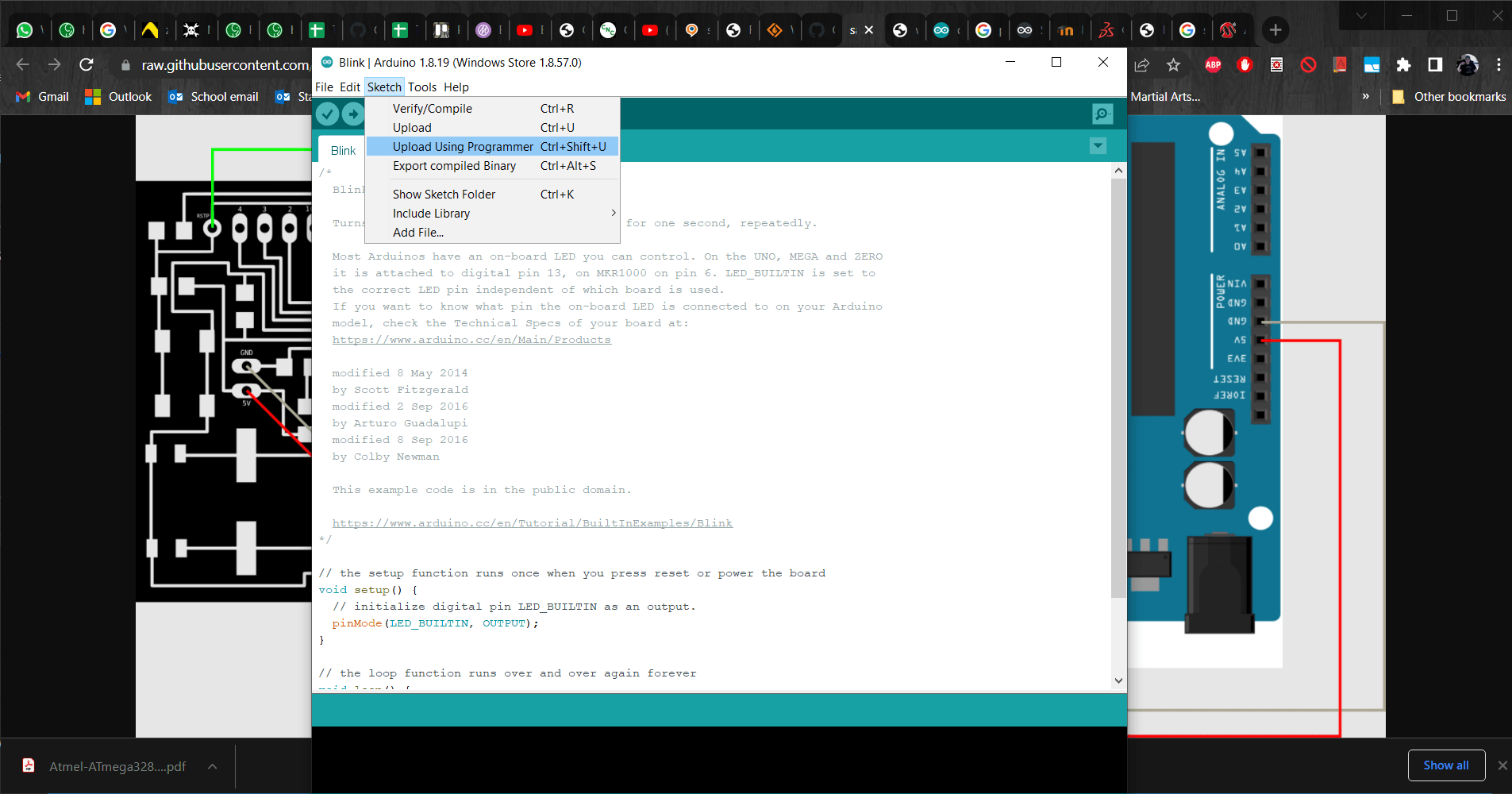Open the File menu in Arduino
This screenshot has height=794, width=1512.
(x=324, y=87)
